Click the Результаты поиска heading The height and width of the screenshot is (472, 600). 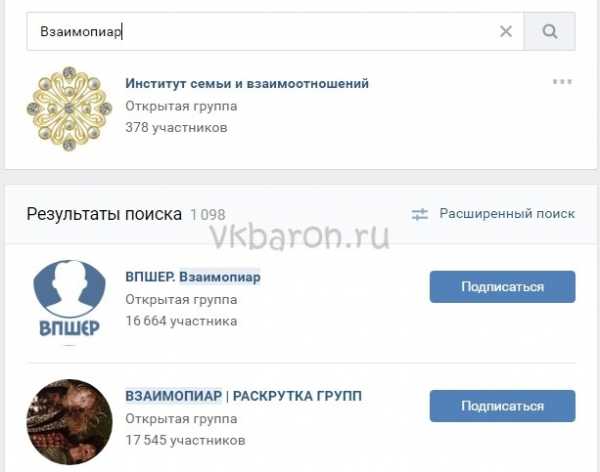click(104, 214)
